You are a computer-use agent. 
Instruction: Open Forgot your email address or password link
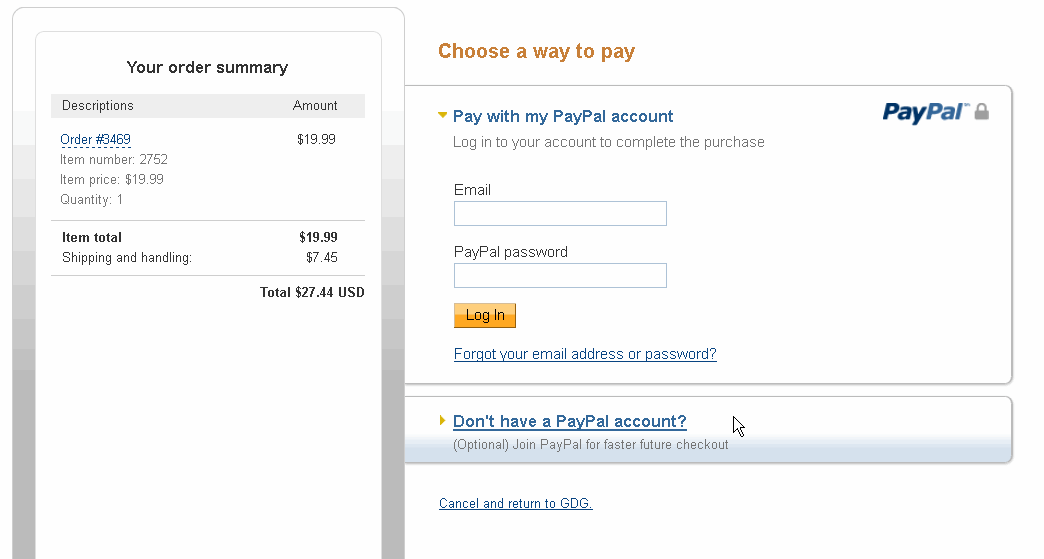point(585,354)
